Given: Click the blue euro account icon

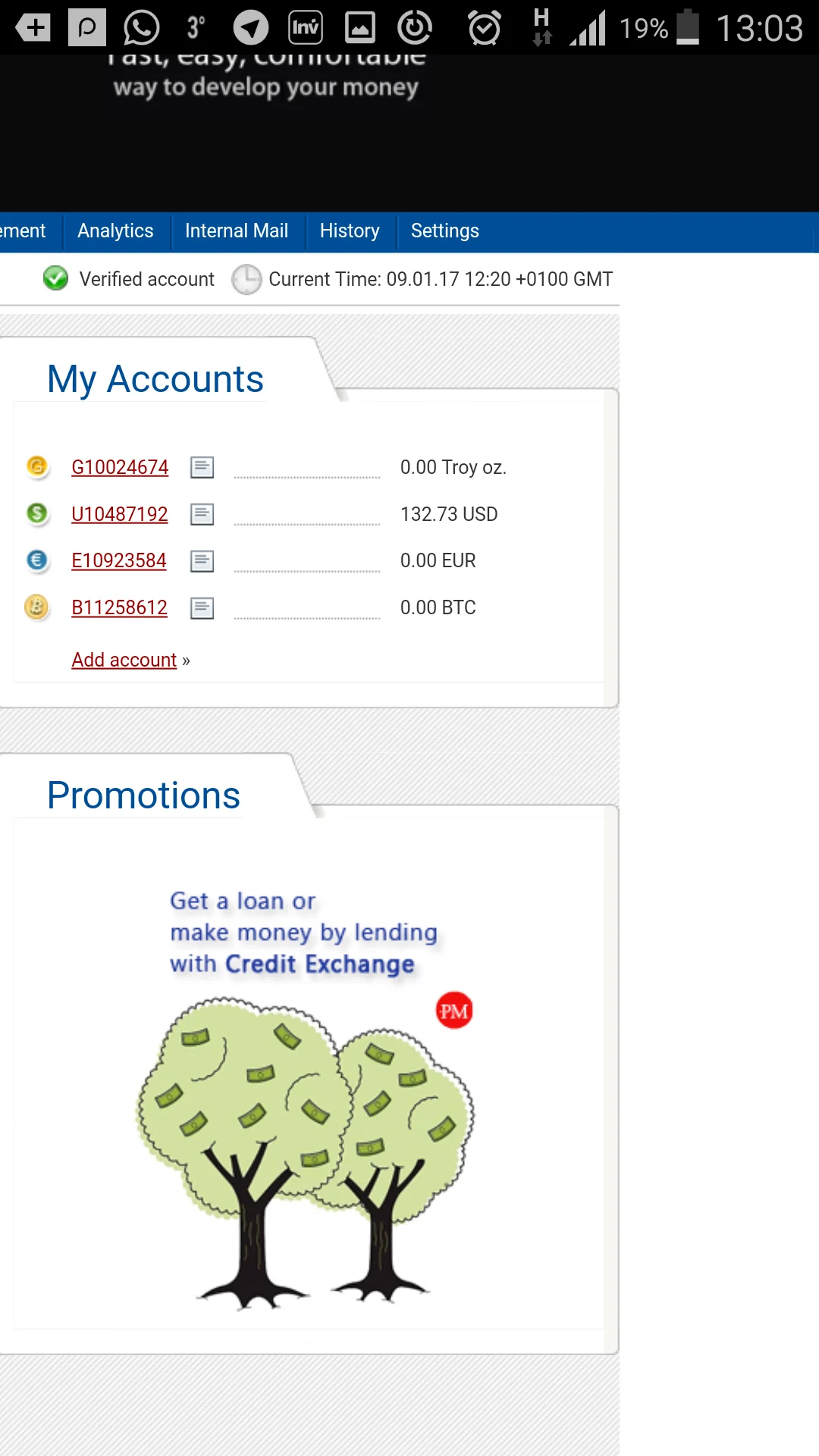Looking at the screenshot, I should click(36, 560).
